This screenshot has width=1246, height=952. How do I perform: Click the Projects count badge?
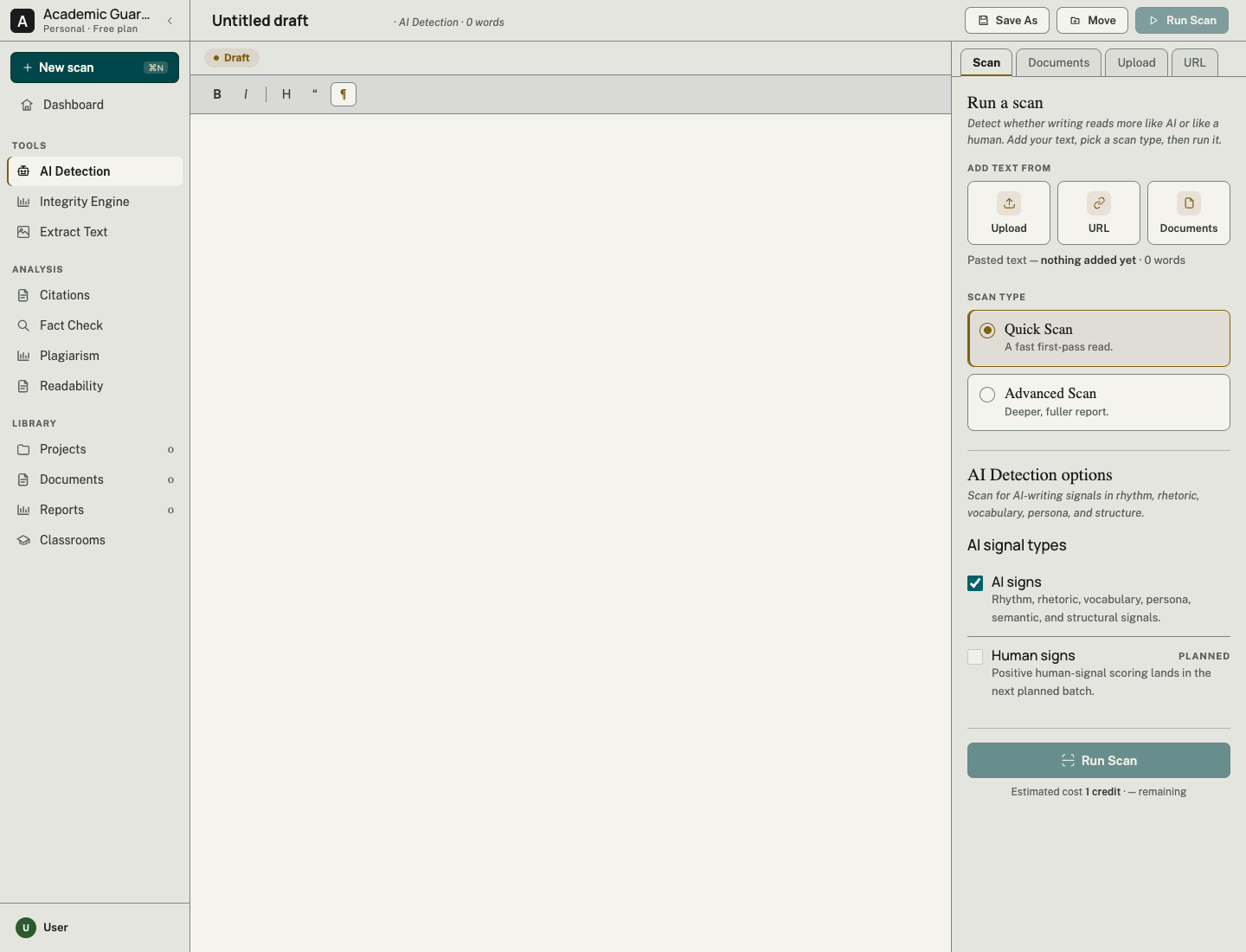(170, 449)
